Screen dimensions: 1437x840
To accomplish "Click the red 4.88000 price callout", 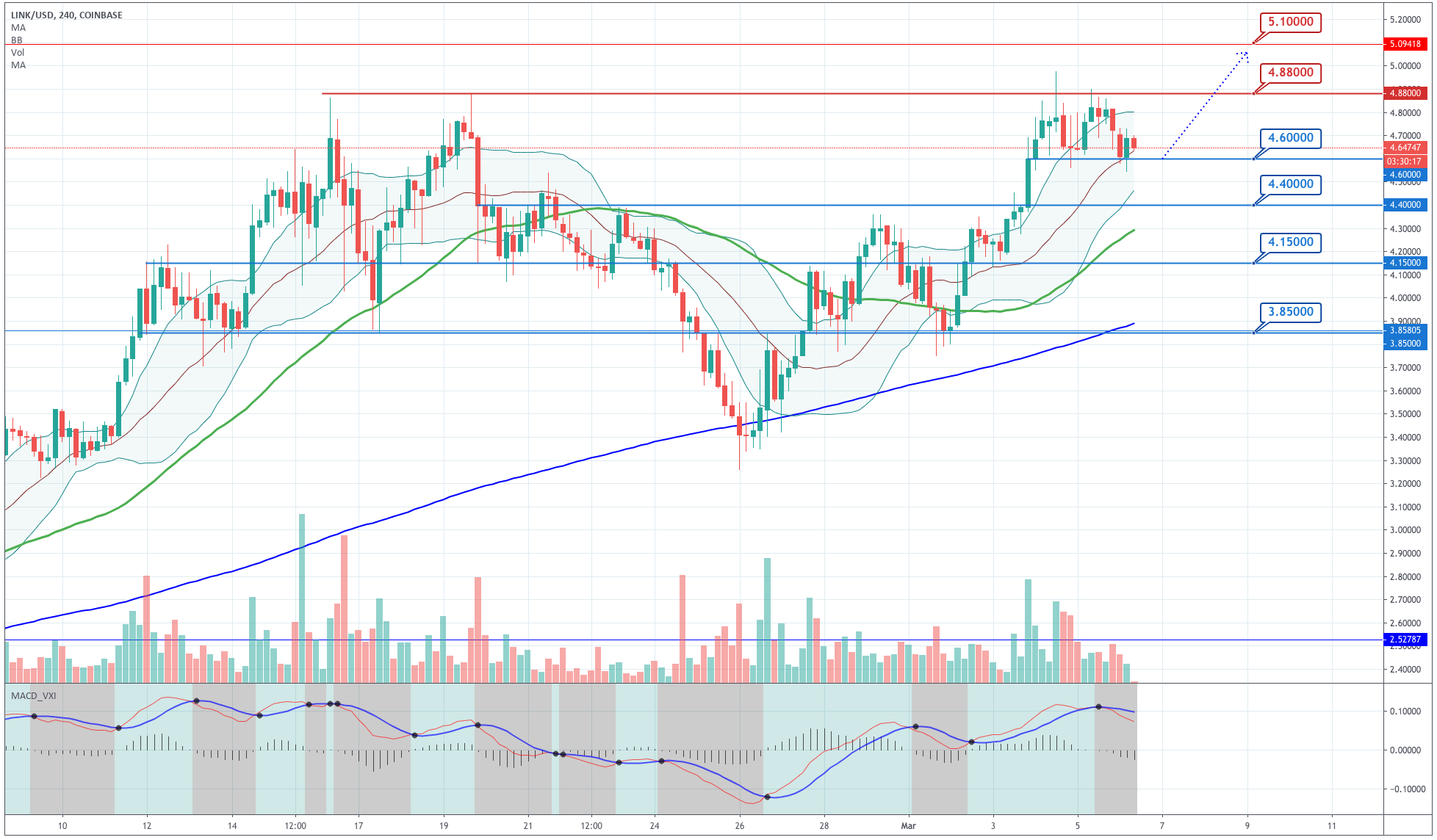I will click(1291, 73).
